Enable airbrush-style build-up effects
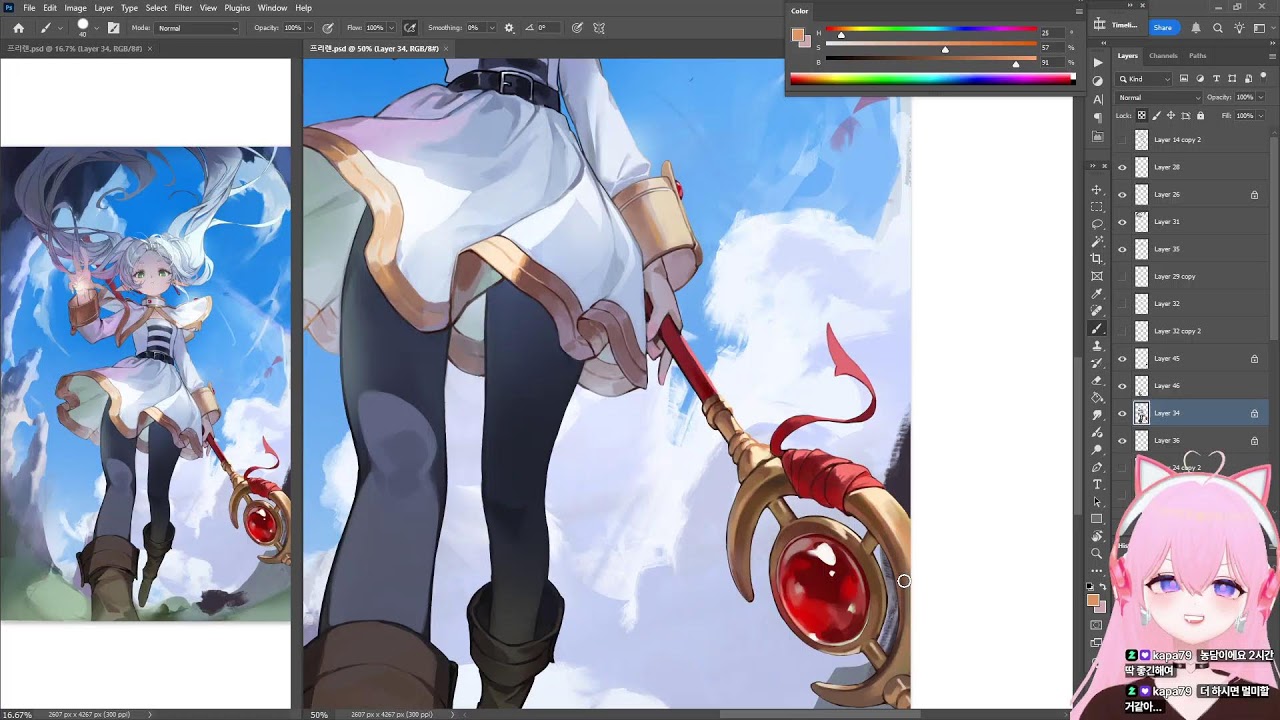This screenshot has height=720, width=1280. tap(410, 28)
